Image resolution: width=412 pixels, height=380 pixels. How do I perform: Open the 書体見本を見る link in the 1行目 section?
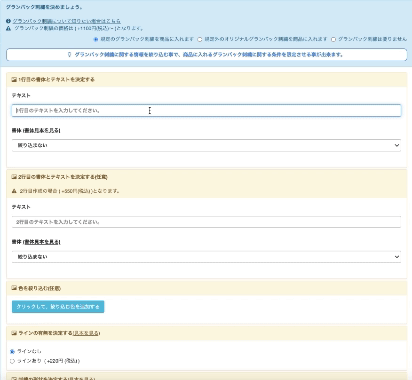[x=42, y=131]
